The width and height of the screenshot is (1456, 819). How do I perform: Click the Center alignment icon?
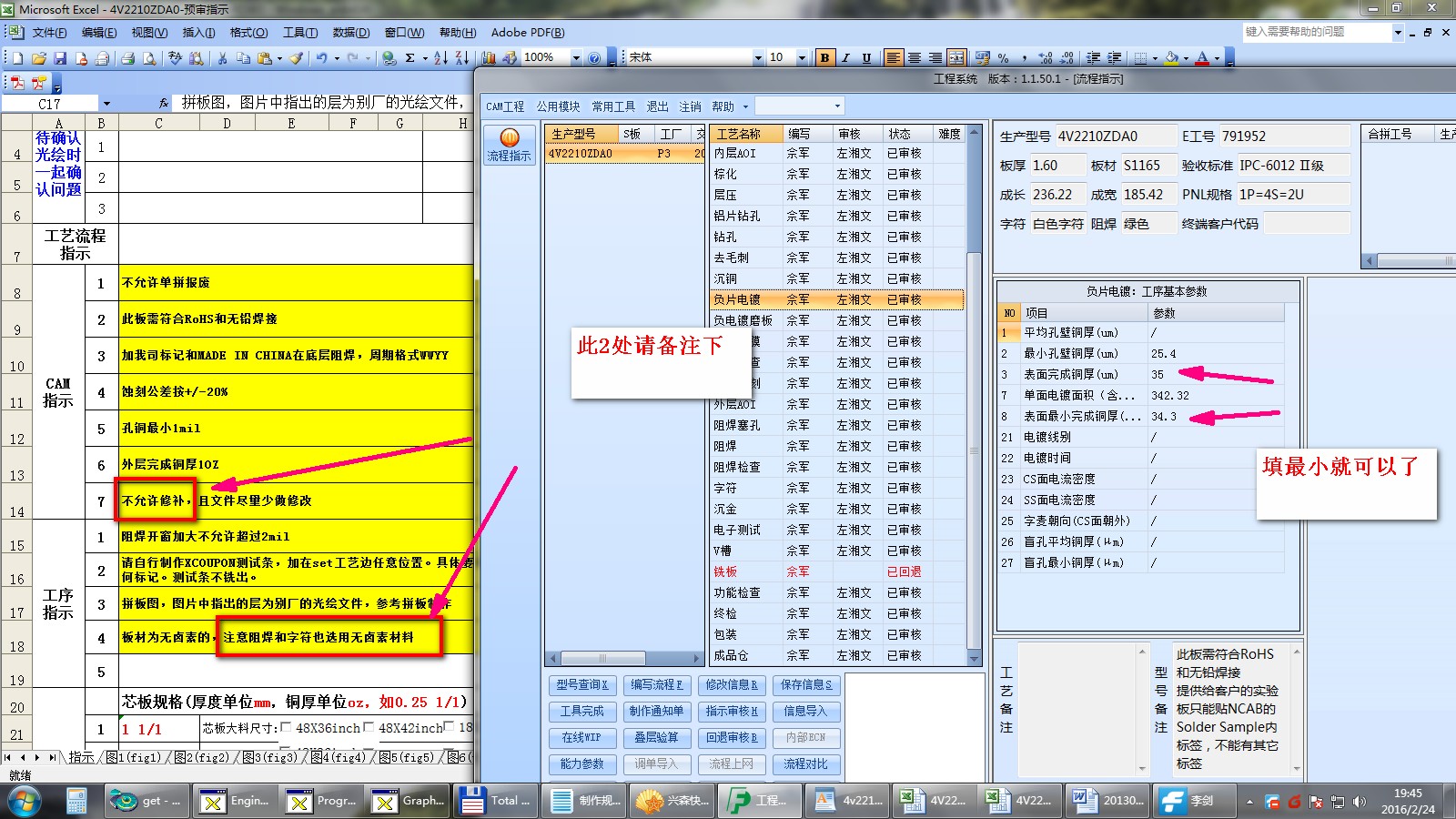tap(915, 57)
